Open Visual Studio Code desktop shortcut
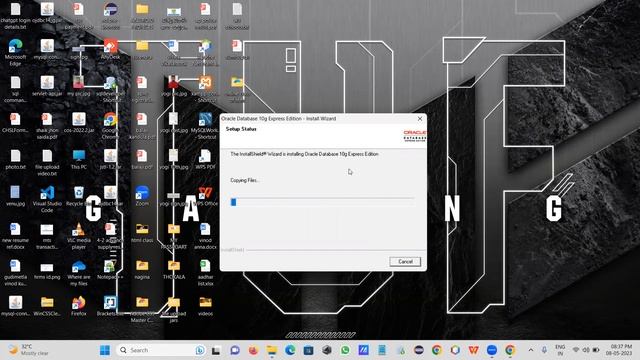This screenshot has width=640, height=360. (47, 199)
